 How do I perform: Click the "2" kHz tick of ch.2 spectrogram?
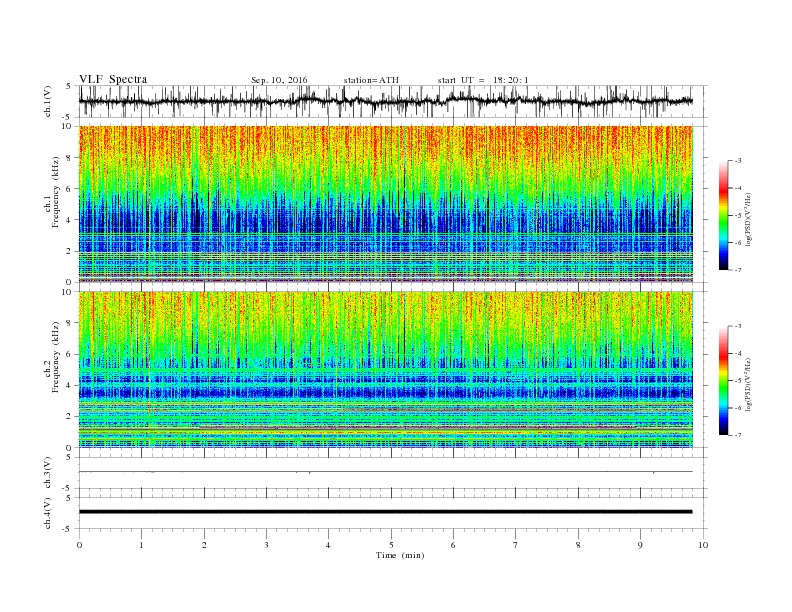click(70, 417)
